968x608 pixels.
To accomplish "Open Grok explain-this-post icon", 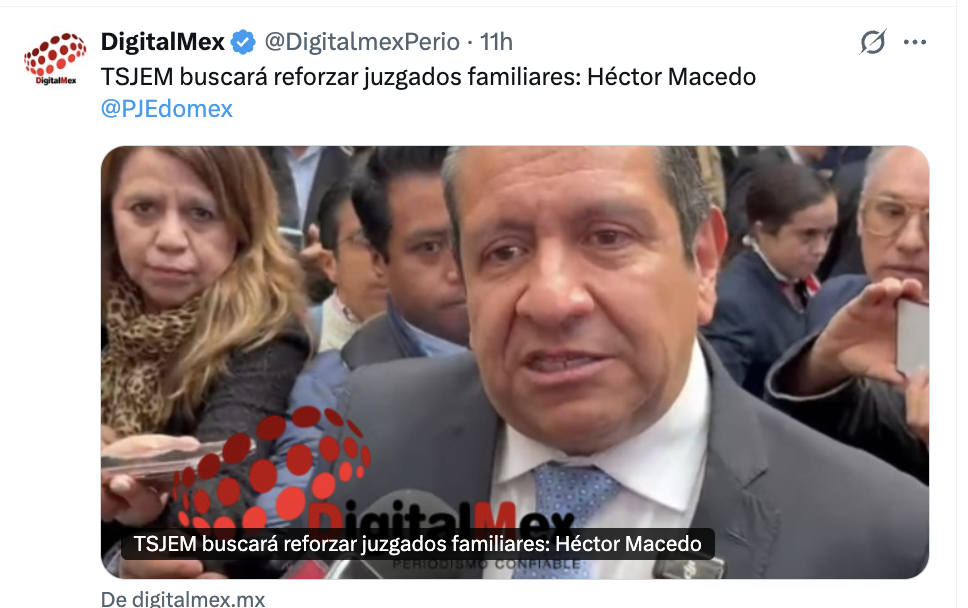I will pos(873,42).
